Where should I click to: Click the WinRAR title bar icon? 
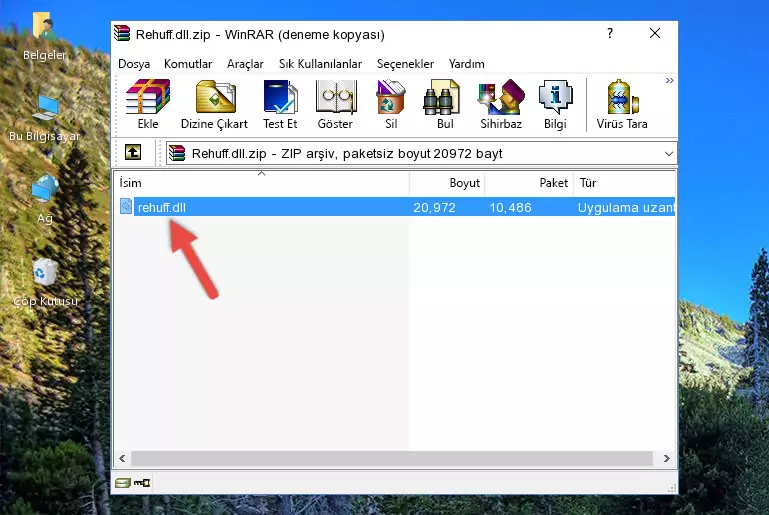tap(122, 33)
